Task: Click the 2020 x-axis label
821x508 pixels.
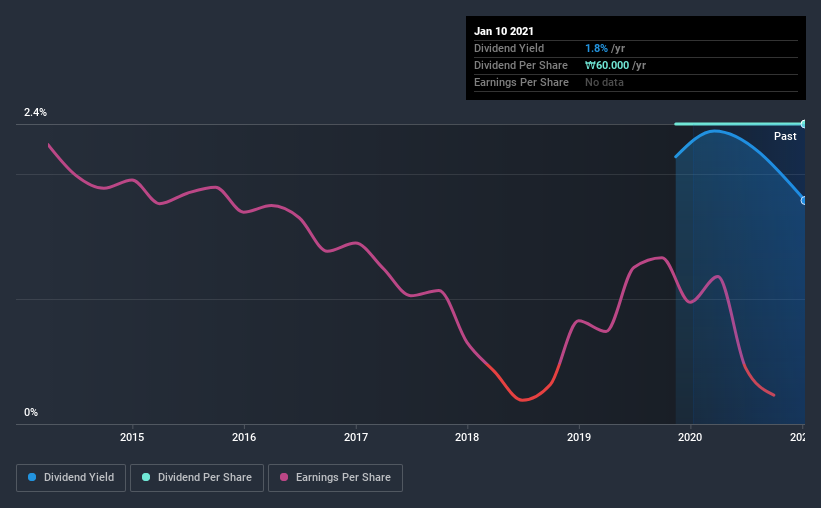Action: [690, 437]
